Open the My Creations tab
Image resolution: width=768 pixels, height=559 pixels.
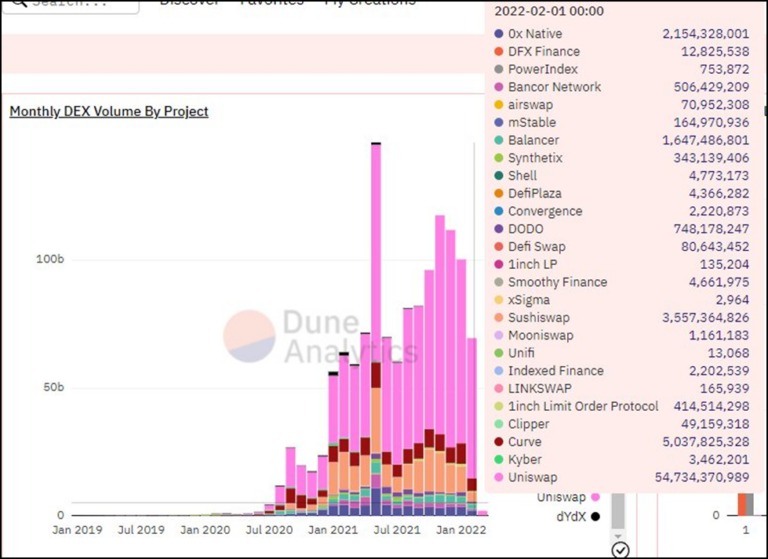point(370,2)
